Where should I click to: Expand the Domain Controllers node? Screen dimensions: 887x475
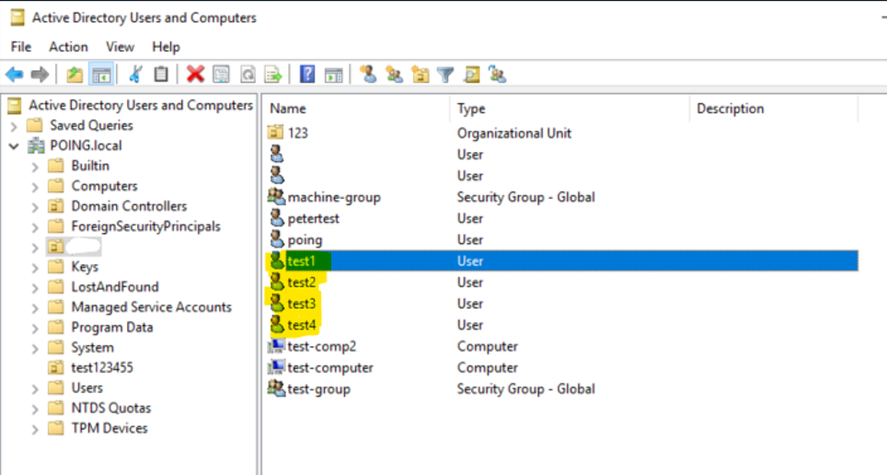(35, 207)
